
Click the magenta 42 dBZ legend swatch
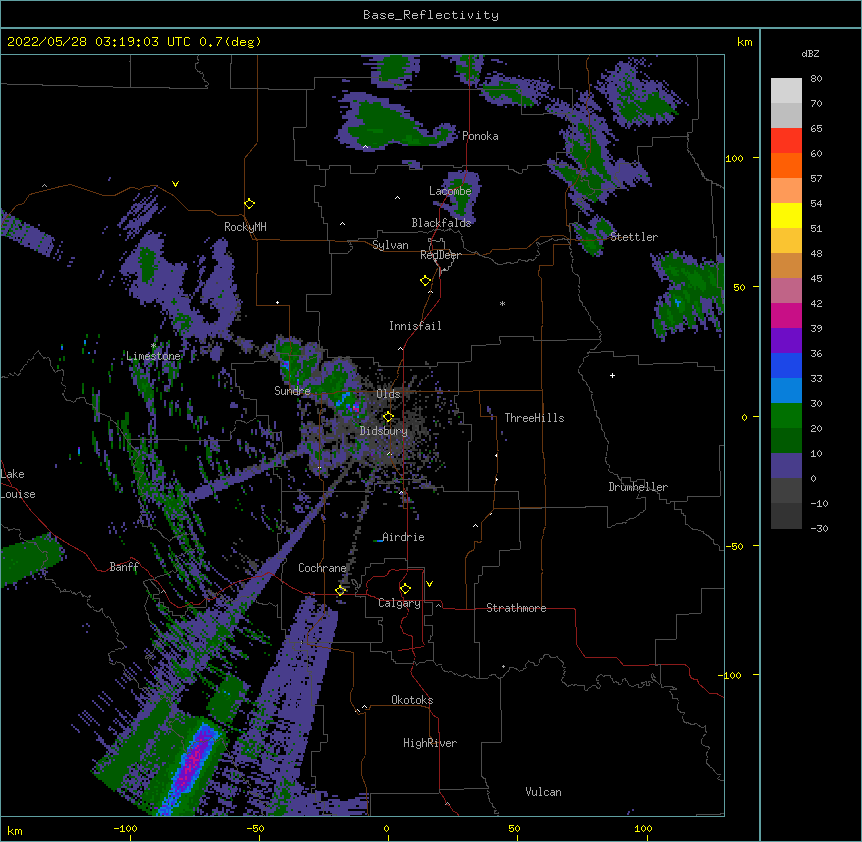click(x=786, y=315)
